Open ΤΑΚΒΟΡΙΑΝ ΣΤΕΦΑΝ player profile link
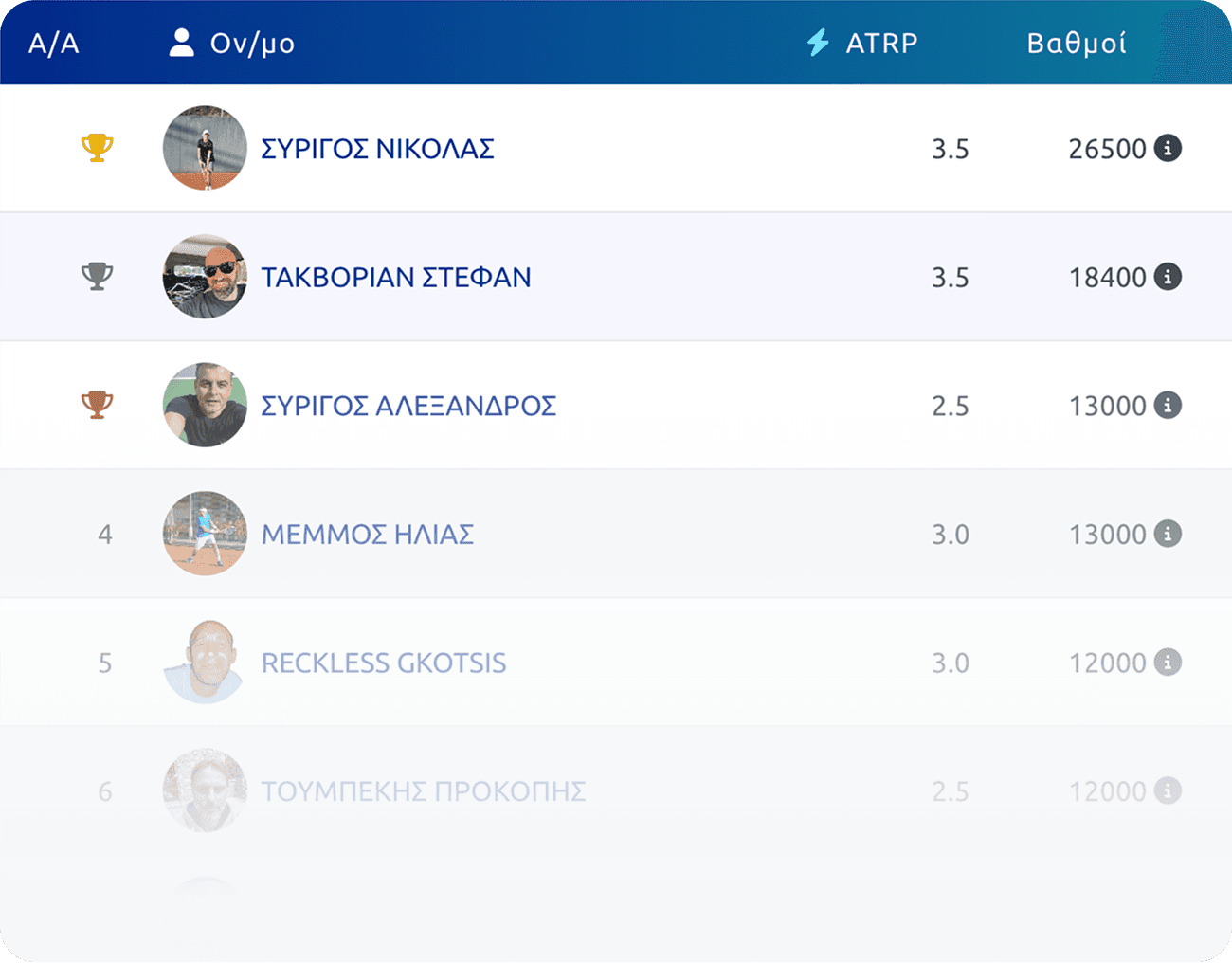 [x=396, y=278]
